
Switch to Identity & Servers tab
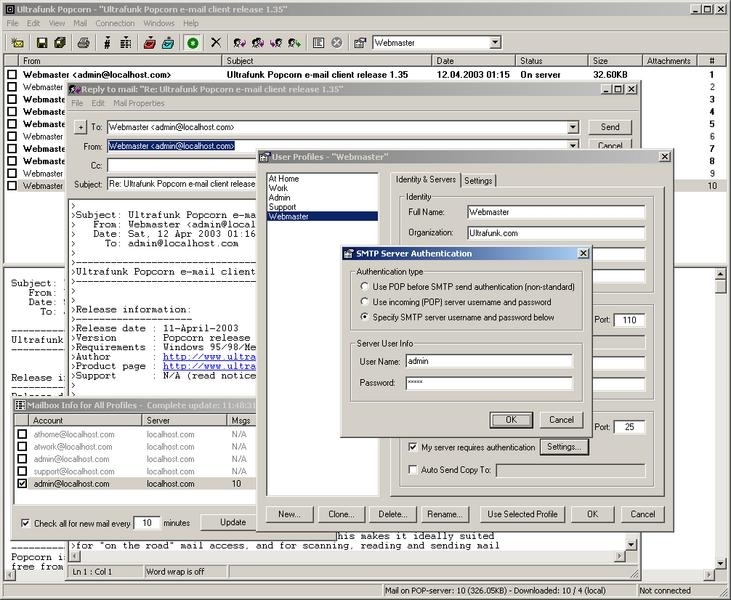(426, 179)
